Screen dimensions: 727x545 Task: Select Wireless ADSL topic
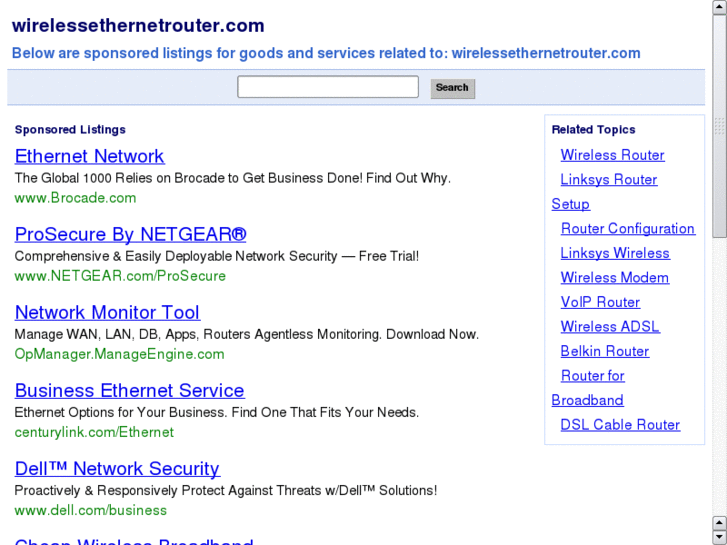coord(610,327)
